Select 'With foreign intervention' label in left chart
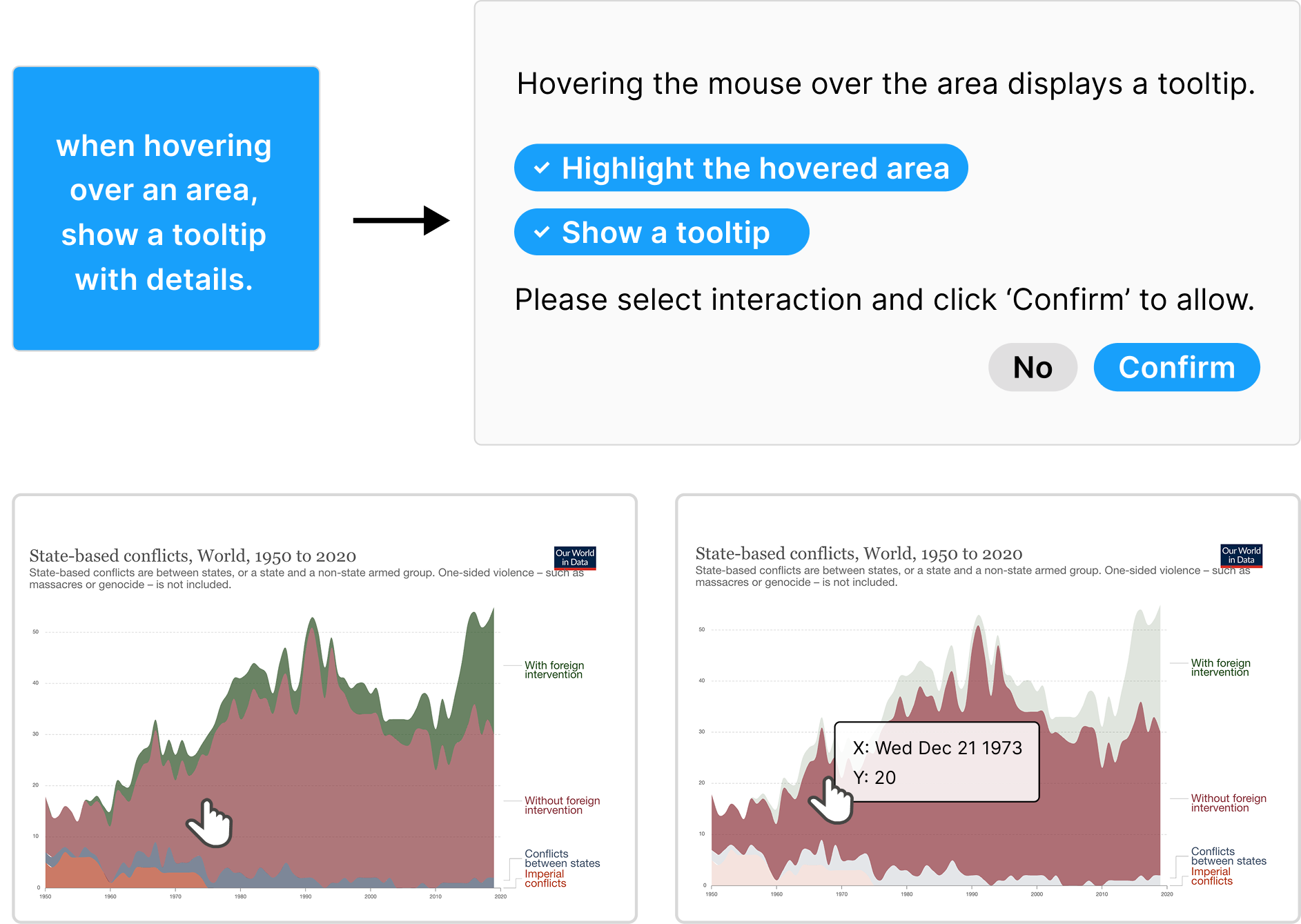Image resolution: width=1301 pixels, height=924 pixels. pyautogui.click(x=554, y=670)
